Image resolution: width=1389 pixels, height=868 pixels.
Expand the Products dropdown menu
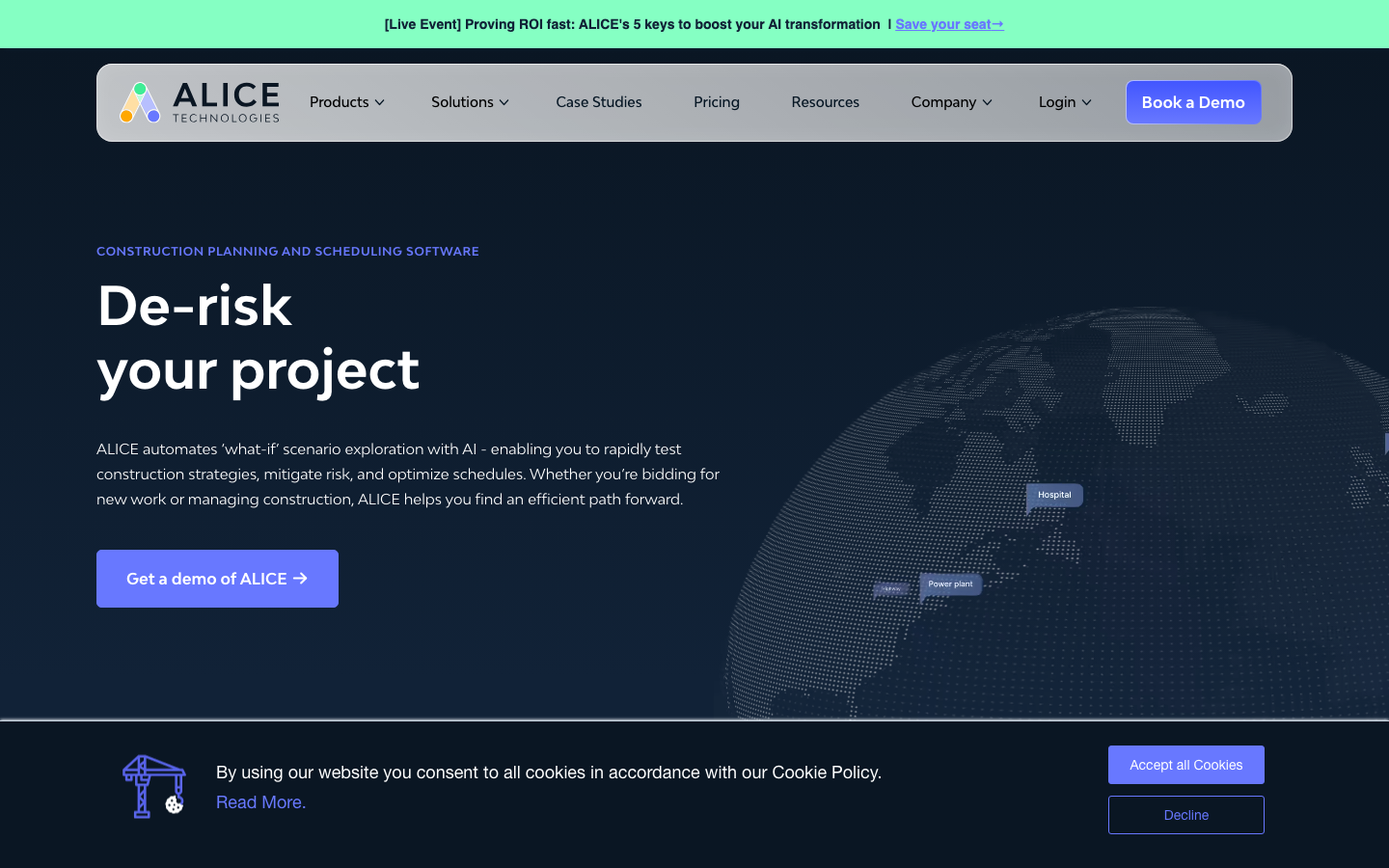click(x=347, y=102)
